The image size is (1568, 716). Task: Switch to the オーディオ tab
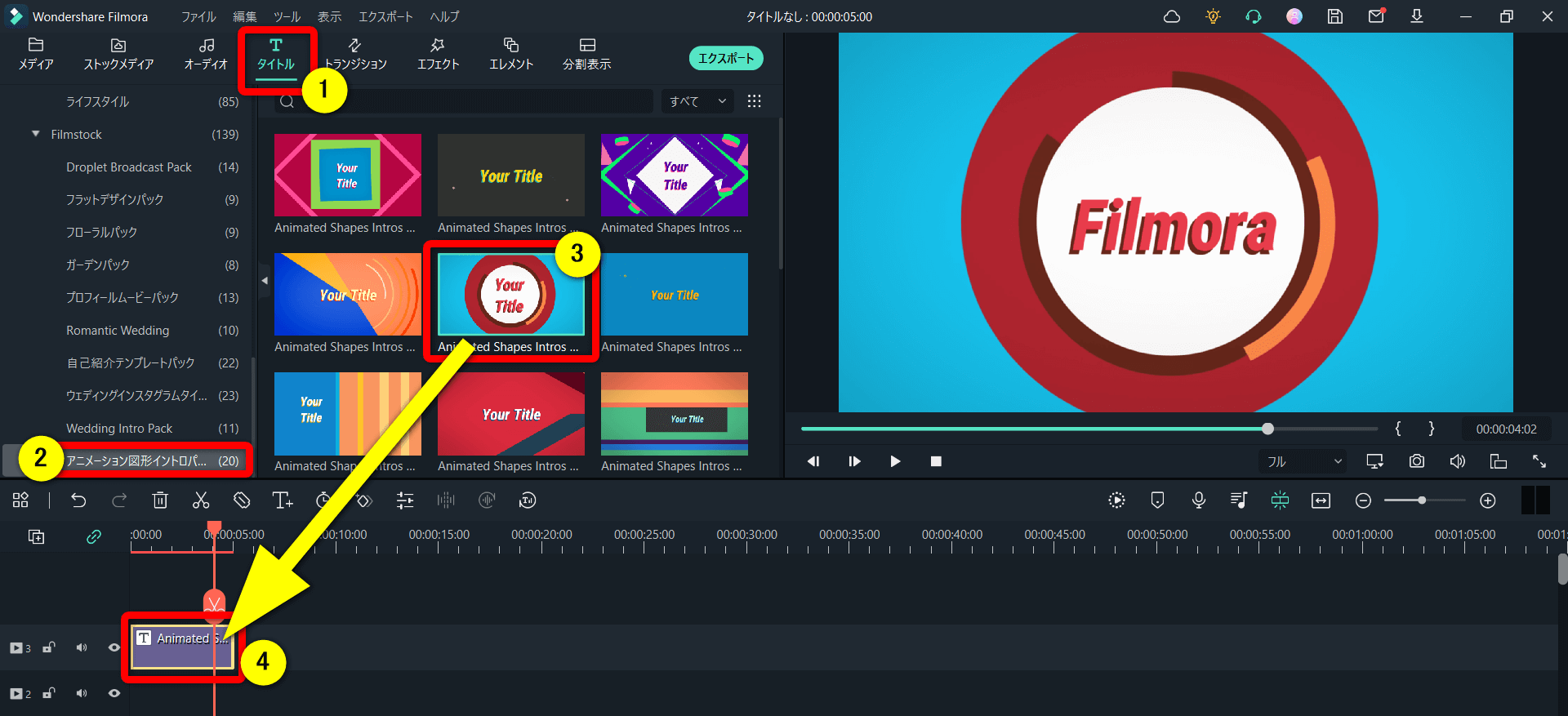206,54
